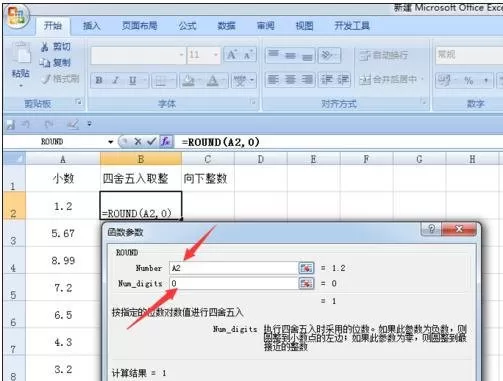Click the help question mark in dialog
Viewport: 503px width, 381px height.
coord(431,229)
